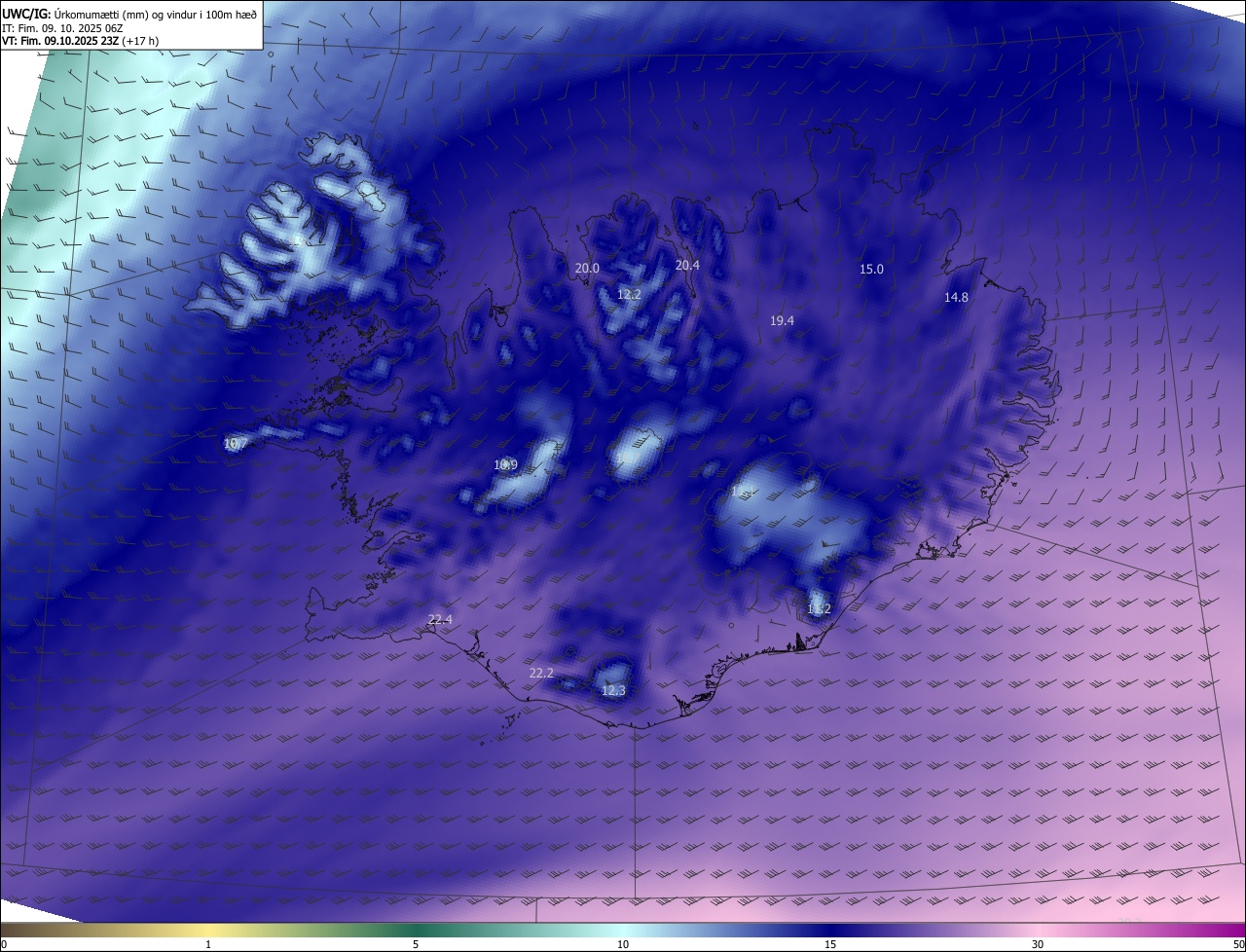Screen dimensions: 1246x952
Task: Click the color scale label 0
Action: [4, 944]
